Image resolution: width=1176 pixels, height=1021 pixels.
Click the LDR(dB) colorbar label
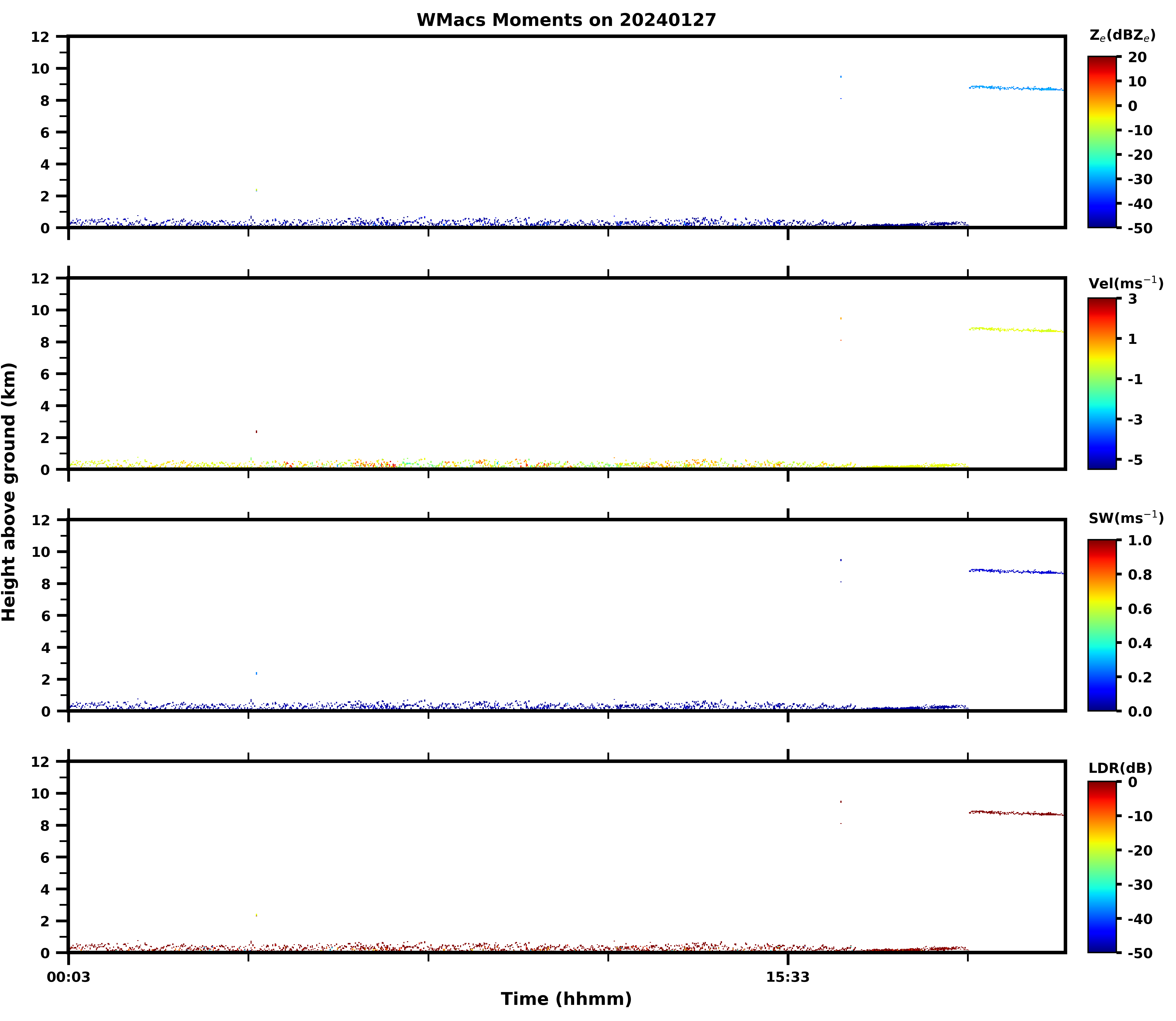(1120, 768)
